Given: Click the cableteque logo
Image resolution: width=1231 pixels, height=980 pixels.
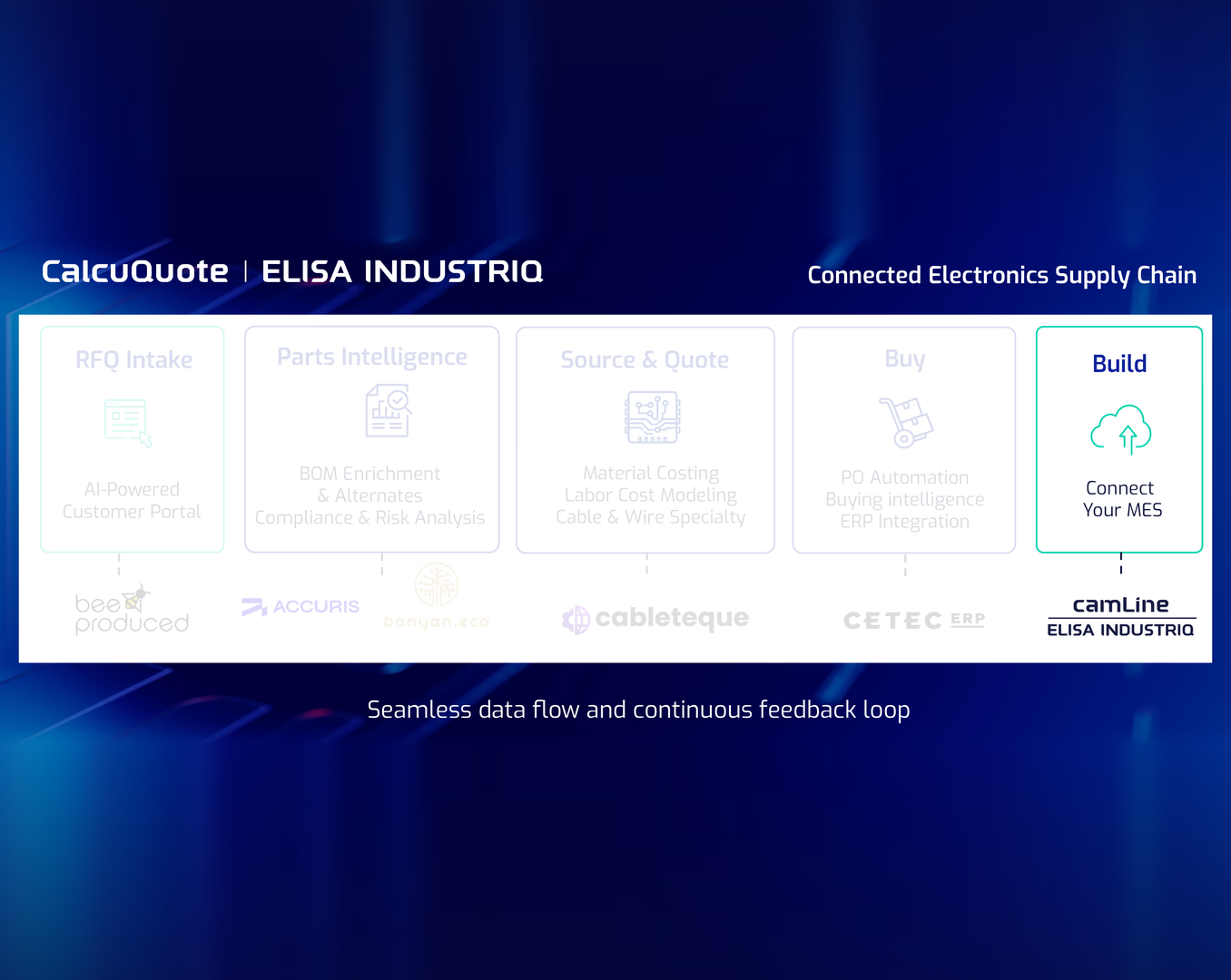Looking at the screenshot, I should (655, 619).
